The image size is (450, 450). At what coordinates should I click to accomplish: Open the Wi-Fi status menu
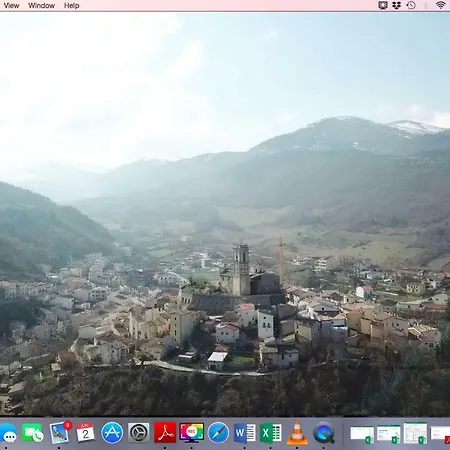tap(441, 5)
